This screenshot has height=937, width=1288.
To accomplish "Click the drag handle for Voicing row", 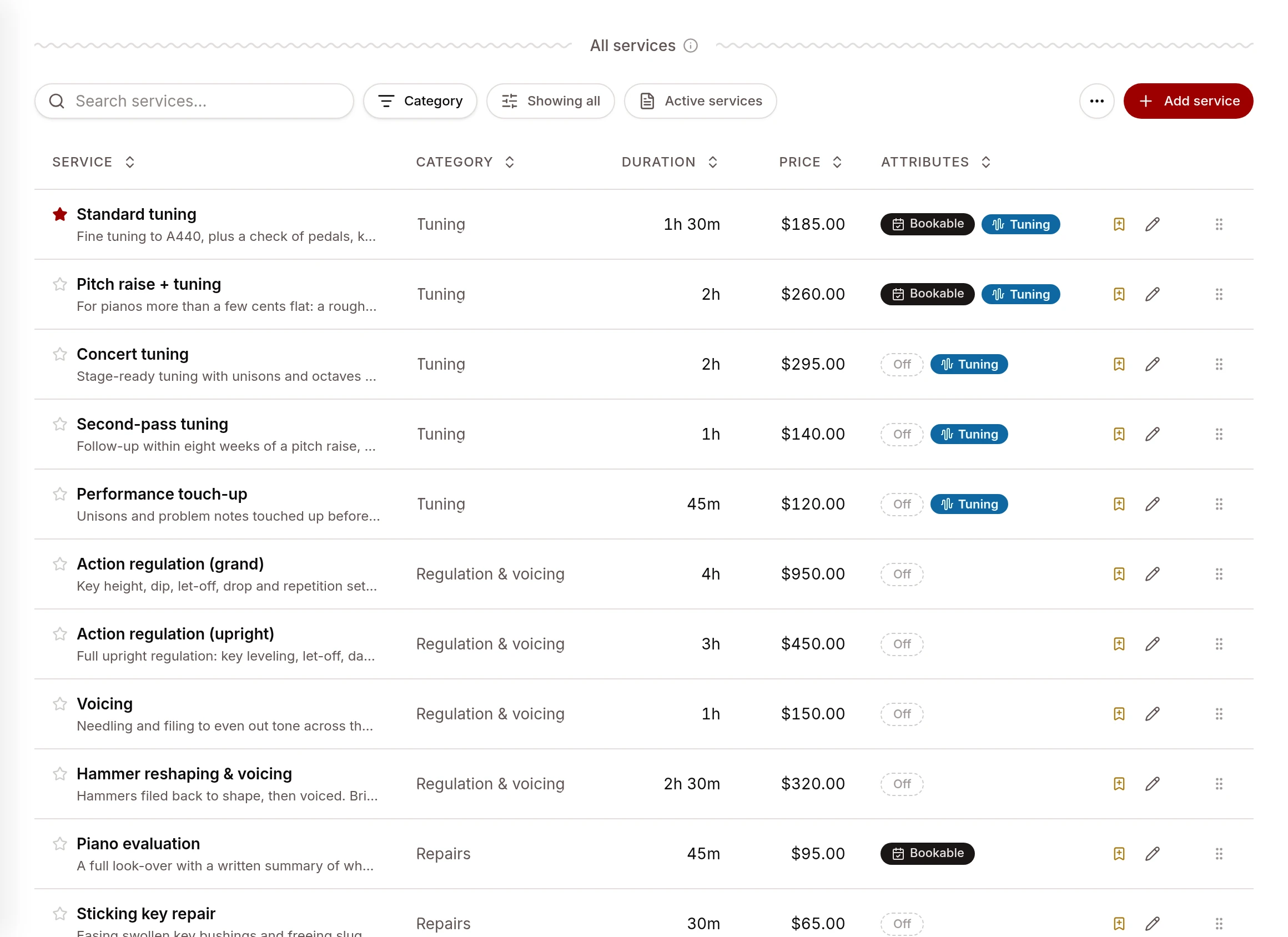I will (x=1219, y=713).
